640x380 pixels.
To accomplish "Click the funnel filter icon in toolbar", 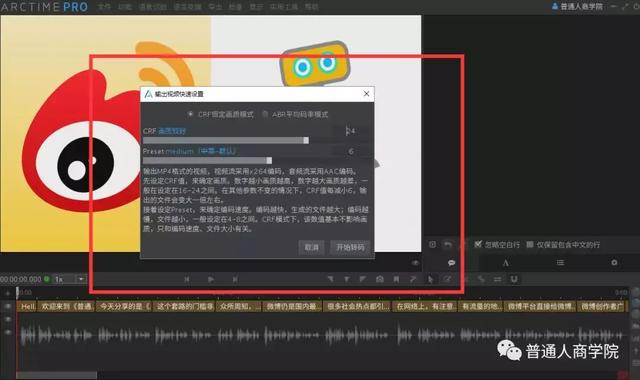I will [x=347, y=279].
